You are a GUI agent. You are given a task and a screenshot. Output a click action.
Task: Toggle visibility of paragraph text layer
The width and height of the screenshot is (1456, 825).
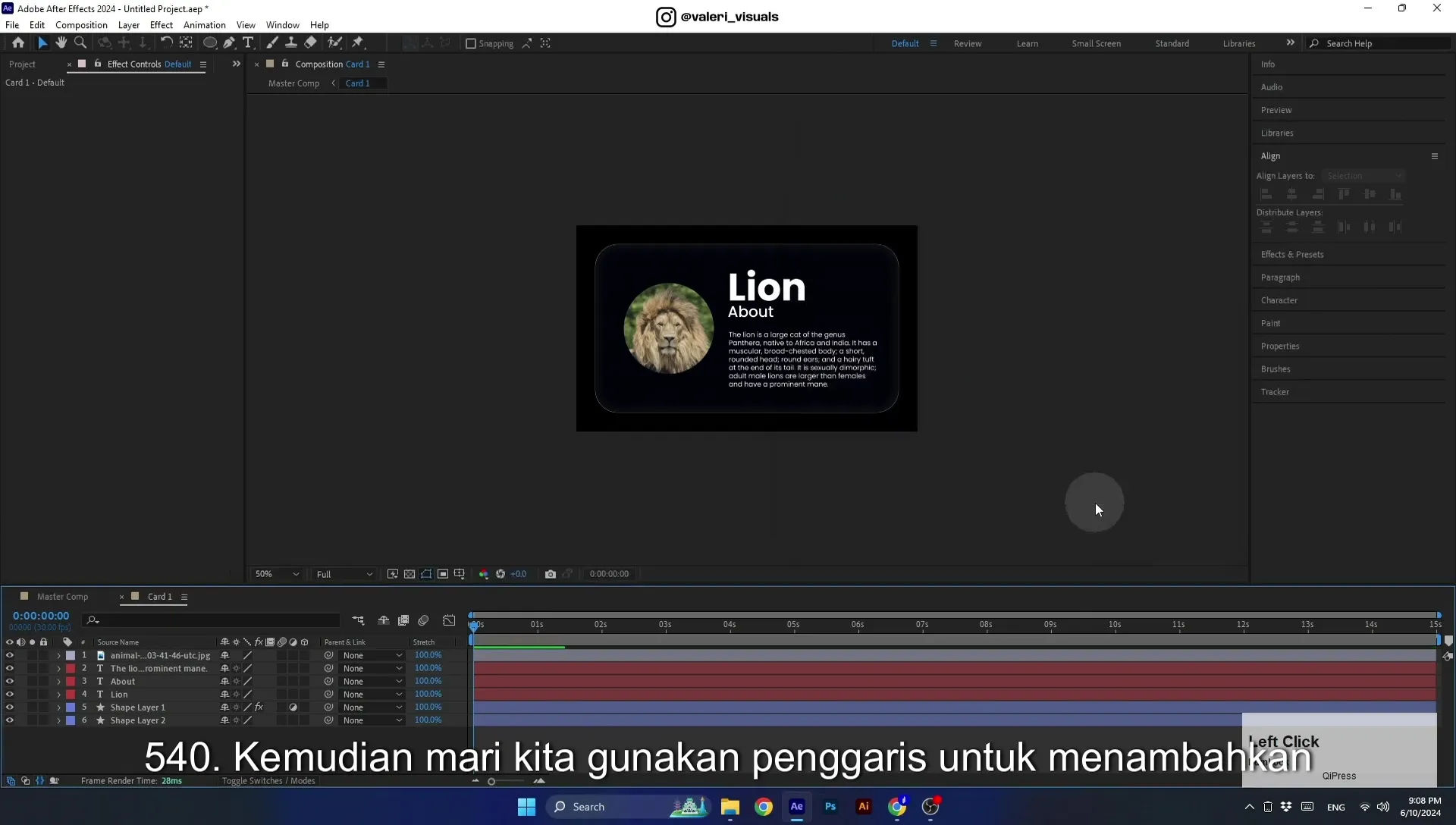coord(10,668)
